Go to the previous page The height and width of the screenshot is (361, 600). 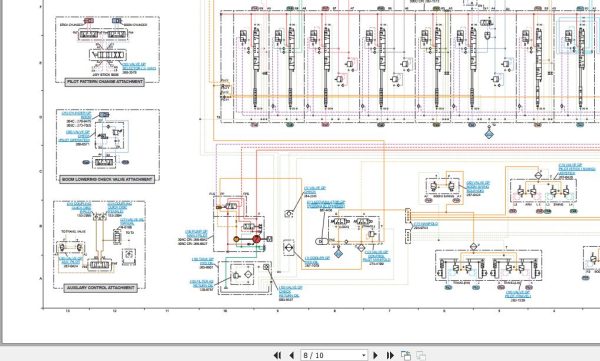292,355
